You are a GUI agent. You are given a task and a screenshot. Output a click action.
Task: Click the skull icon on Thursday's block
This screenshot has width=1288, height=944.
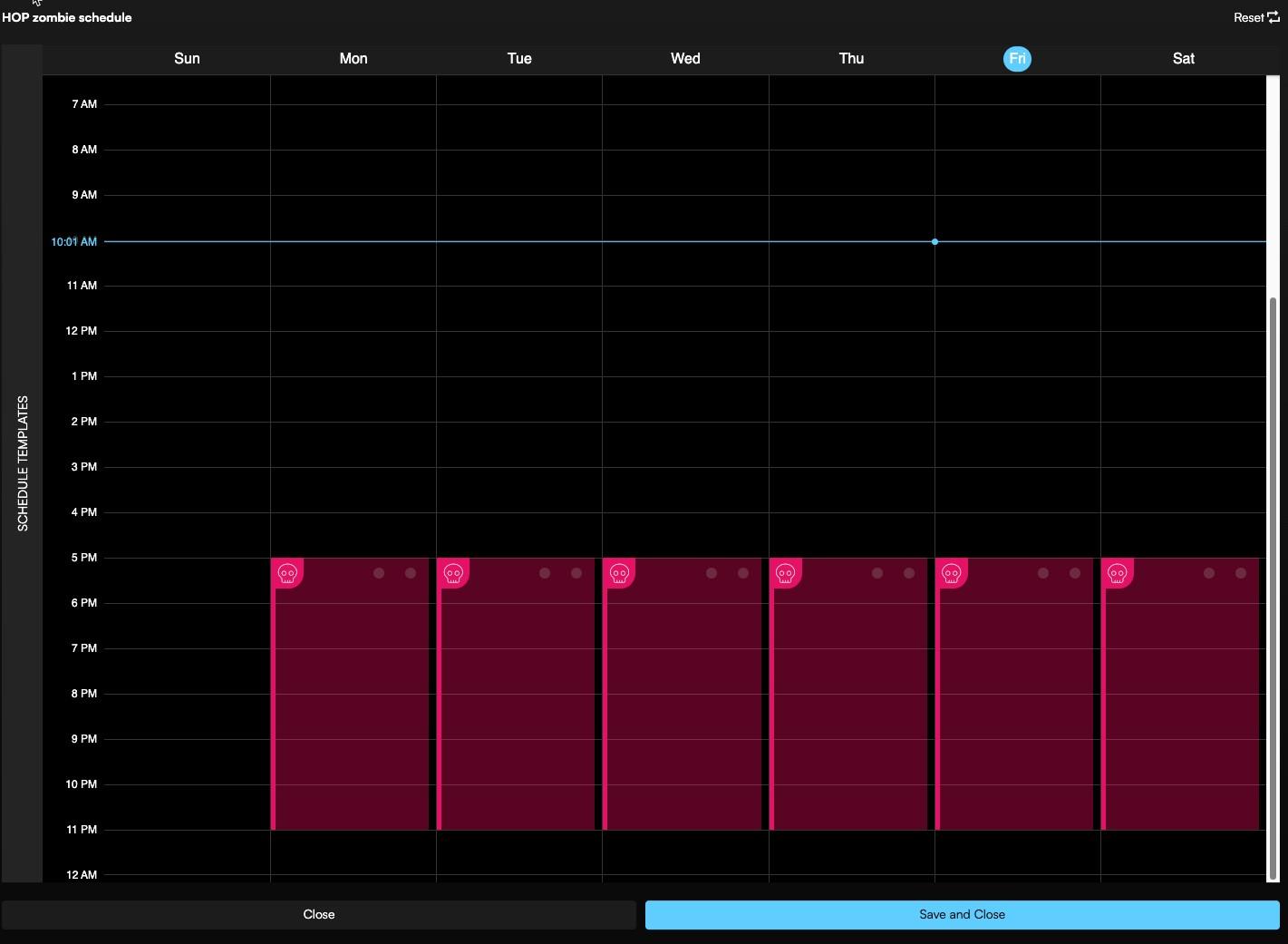(x=786, y=573)
